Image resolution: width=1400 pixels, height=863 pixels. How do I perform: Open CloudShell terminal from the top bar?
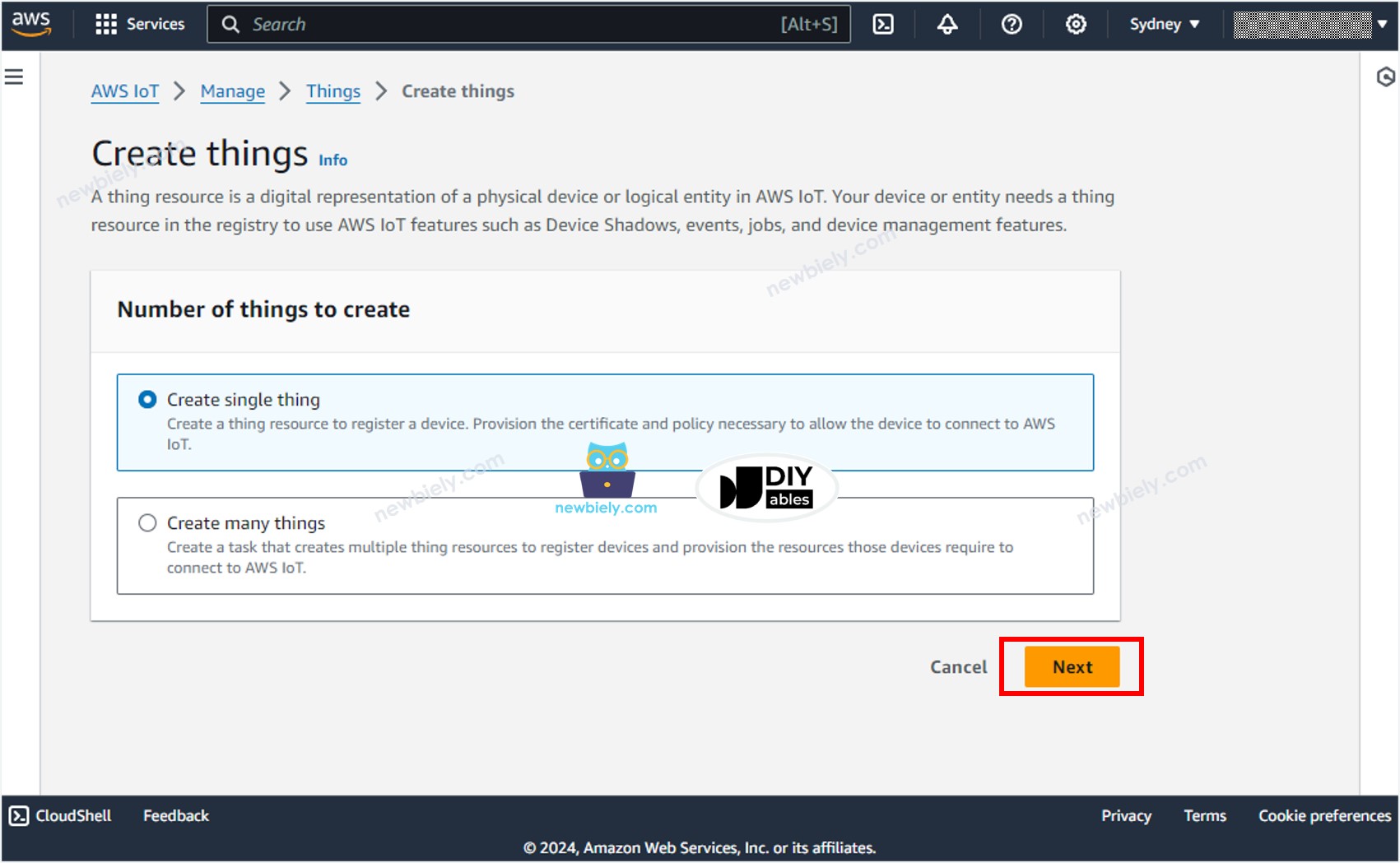(883, 24)
